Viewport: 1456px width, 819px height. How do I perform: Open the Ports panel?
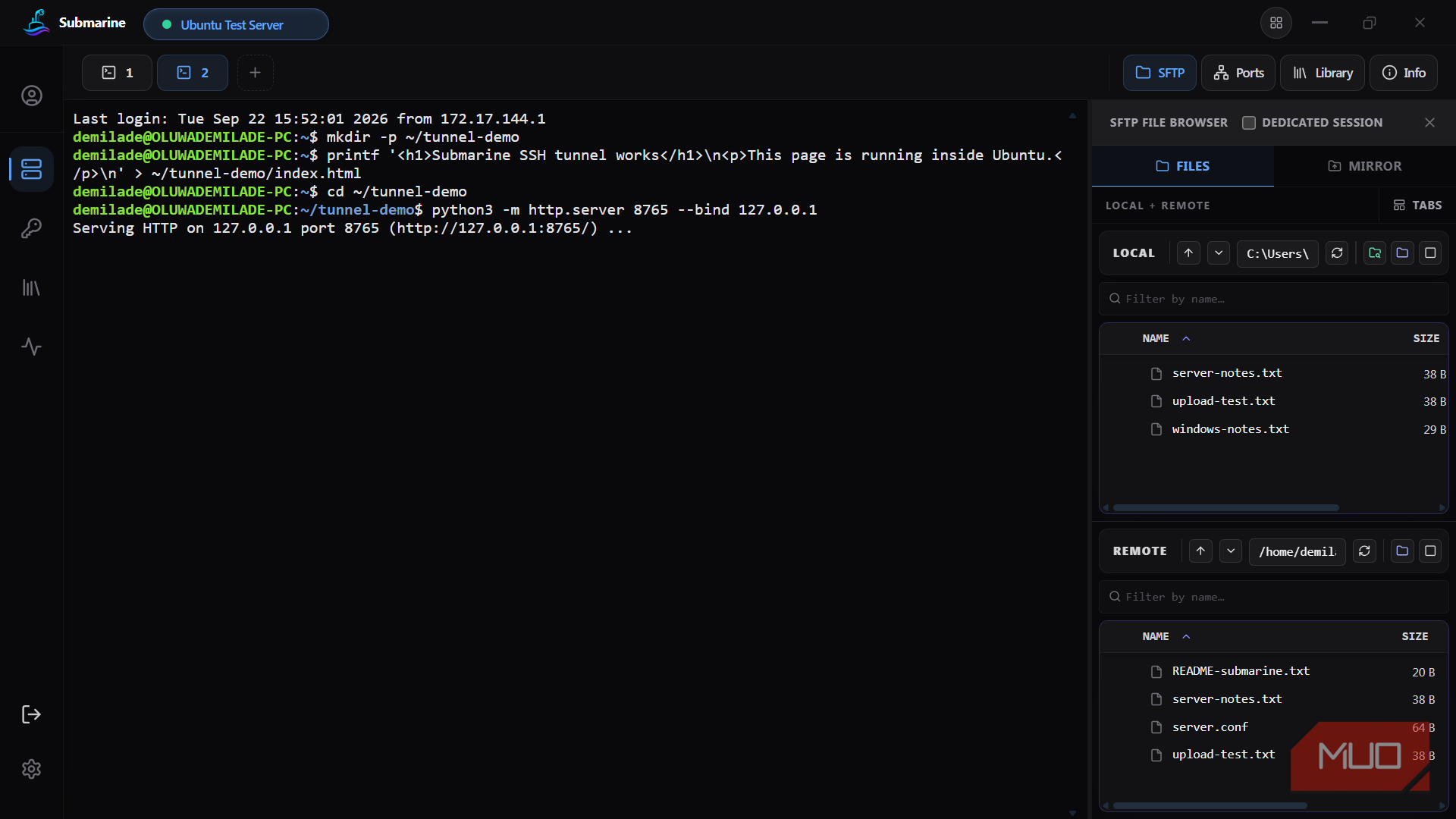coord(1238,73)
